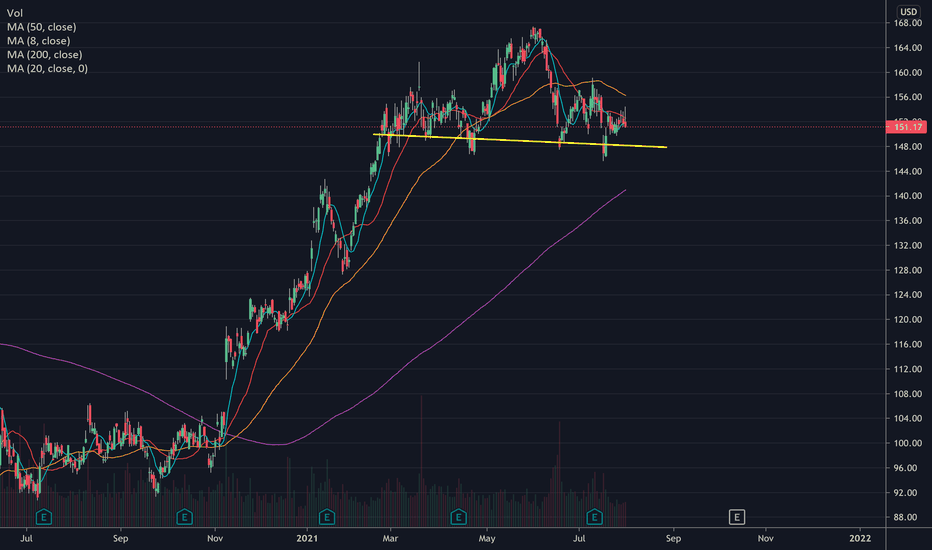Click the 148.00 price axis label
The image size is (932, 550).
pos(908,146)
